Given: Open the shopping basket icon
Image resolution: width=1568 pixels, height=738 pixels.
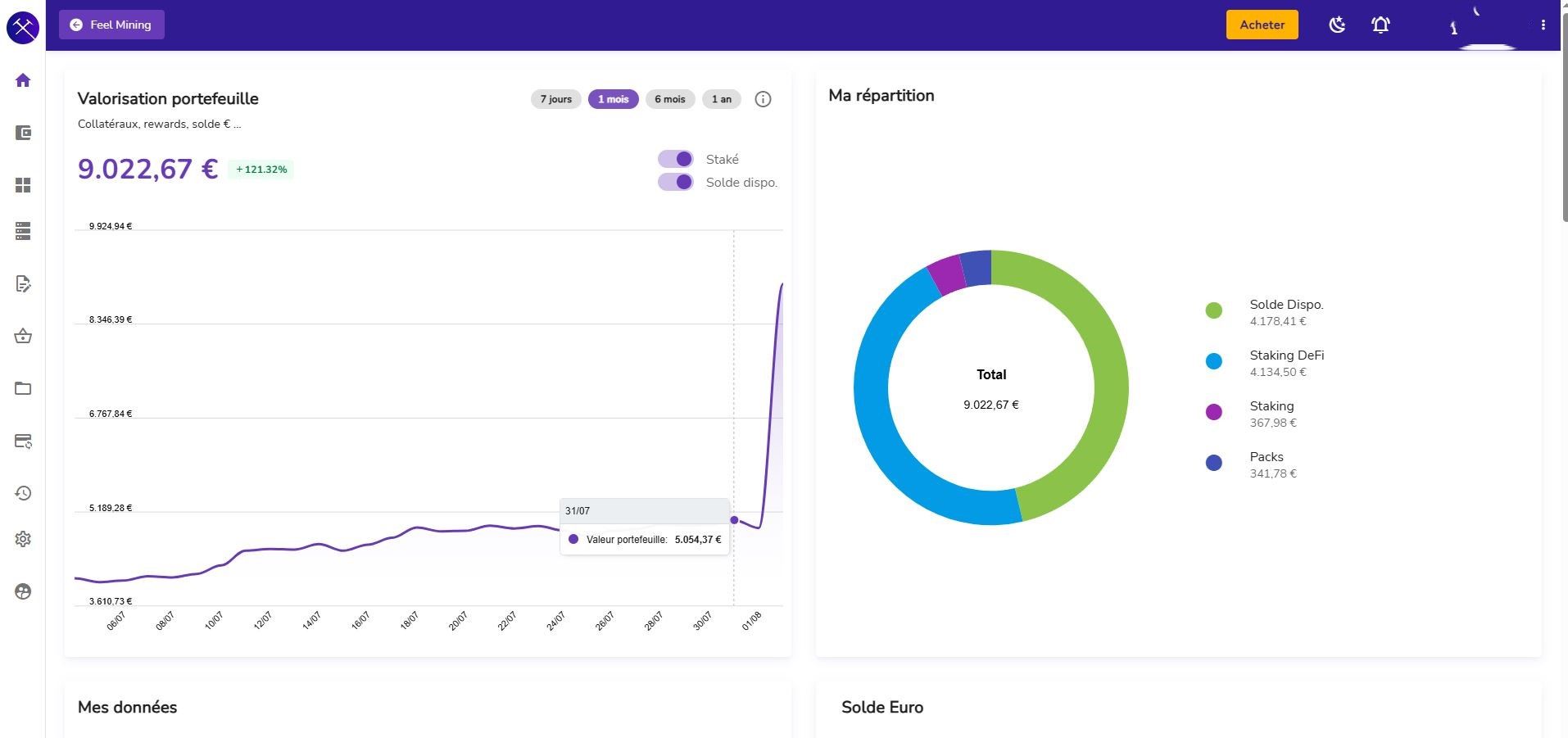Looking at the screenshot, I should [23, 336].
